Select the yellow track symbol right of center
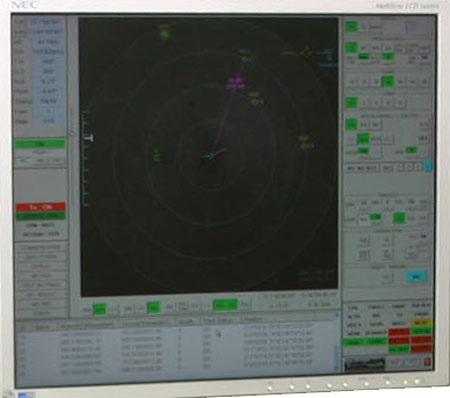 pos(307,142)
